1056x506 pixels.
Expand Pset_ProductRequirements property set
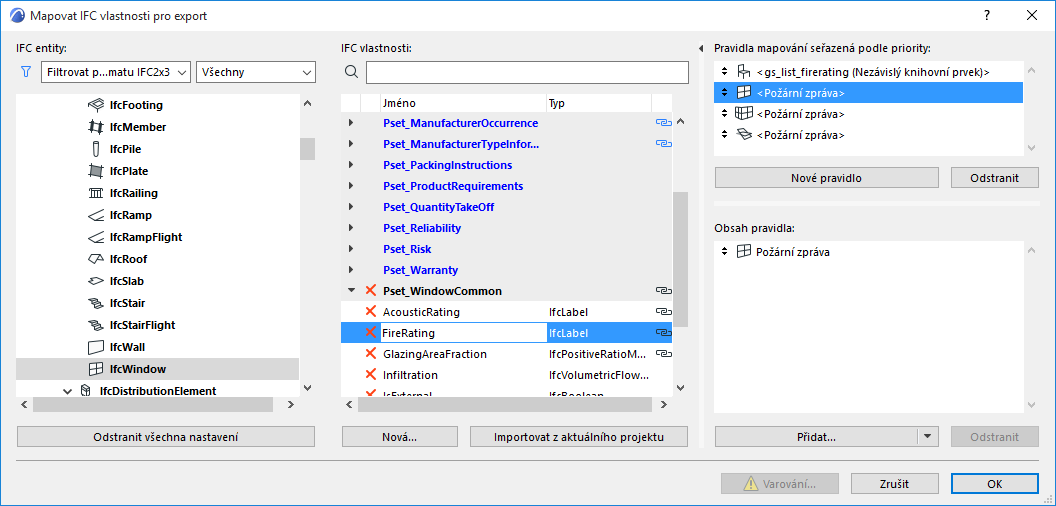351,186
